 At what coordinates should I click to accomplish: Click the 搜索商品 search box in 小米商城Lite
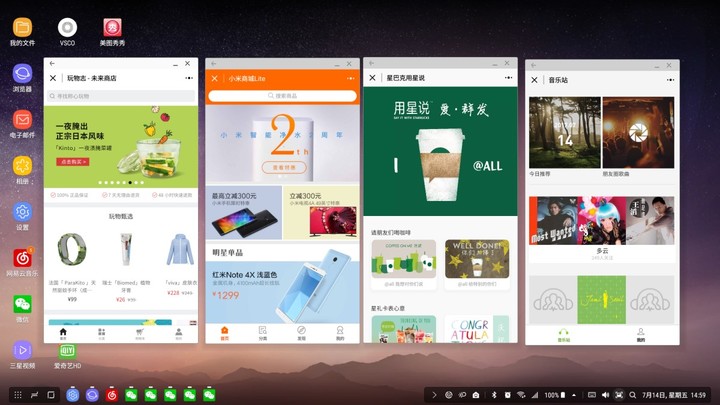point(282,96)
